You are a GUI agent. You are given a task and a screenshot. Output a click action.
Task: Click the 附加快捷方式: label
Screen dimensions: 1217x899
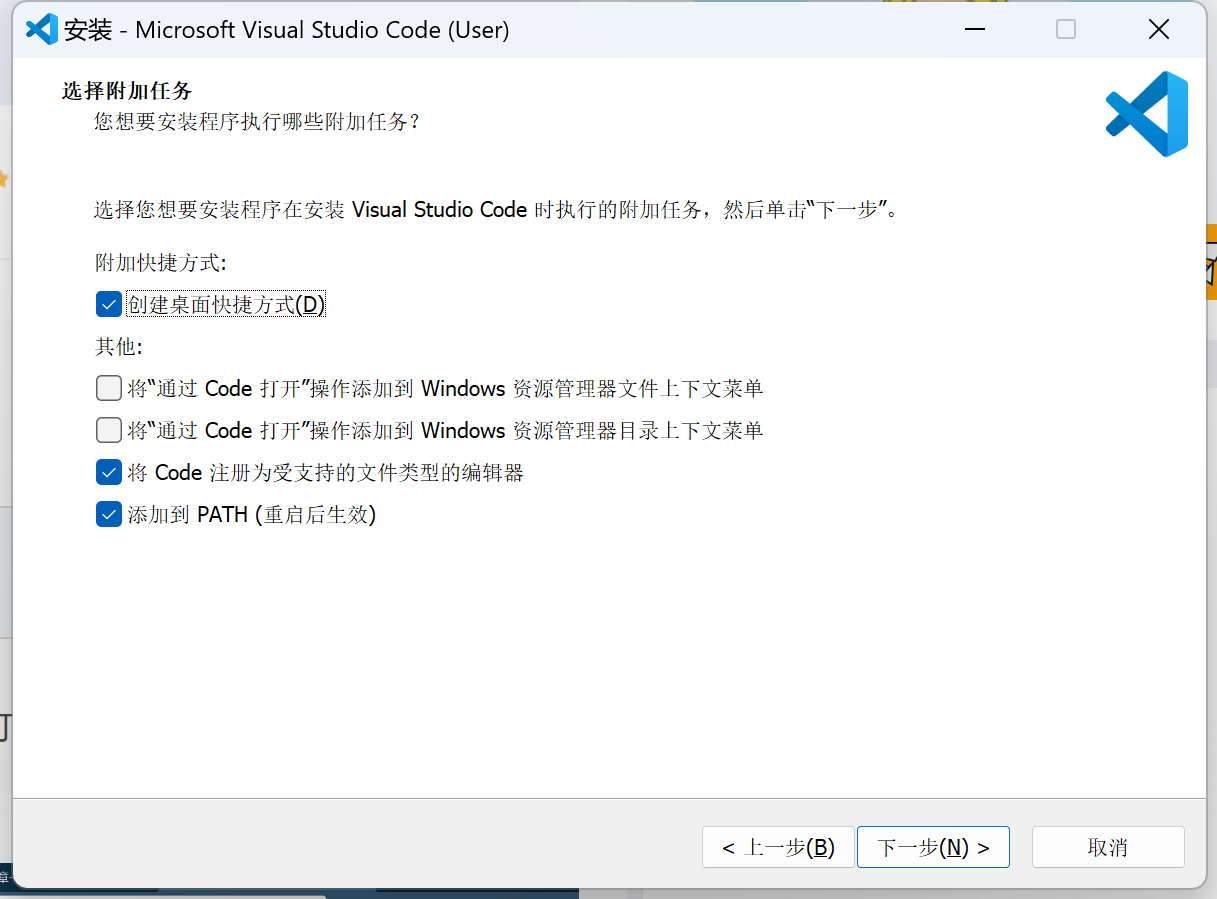161,263
